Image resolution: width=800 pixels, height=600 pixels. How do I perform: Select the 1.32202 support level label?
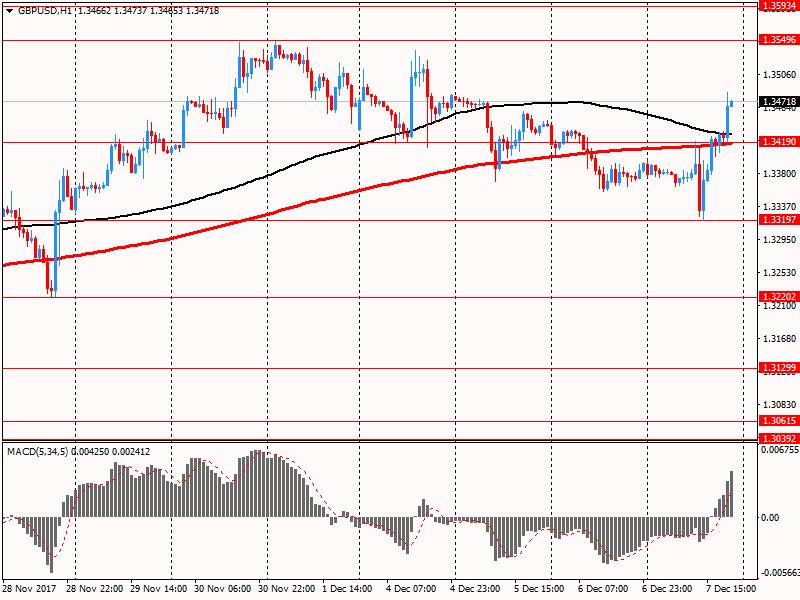(779, 296)
